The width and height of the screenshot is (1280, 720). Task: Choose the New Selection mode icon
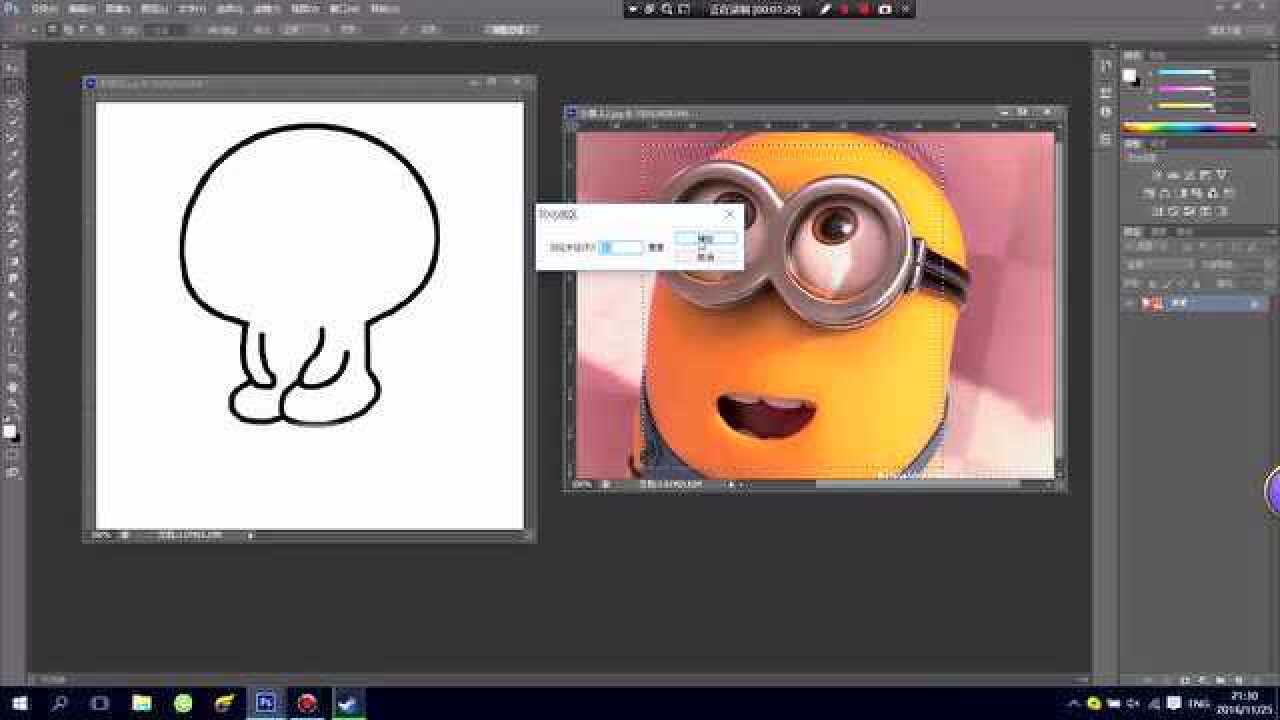pyautogui.click(x=53, y=30)
